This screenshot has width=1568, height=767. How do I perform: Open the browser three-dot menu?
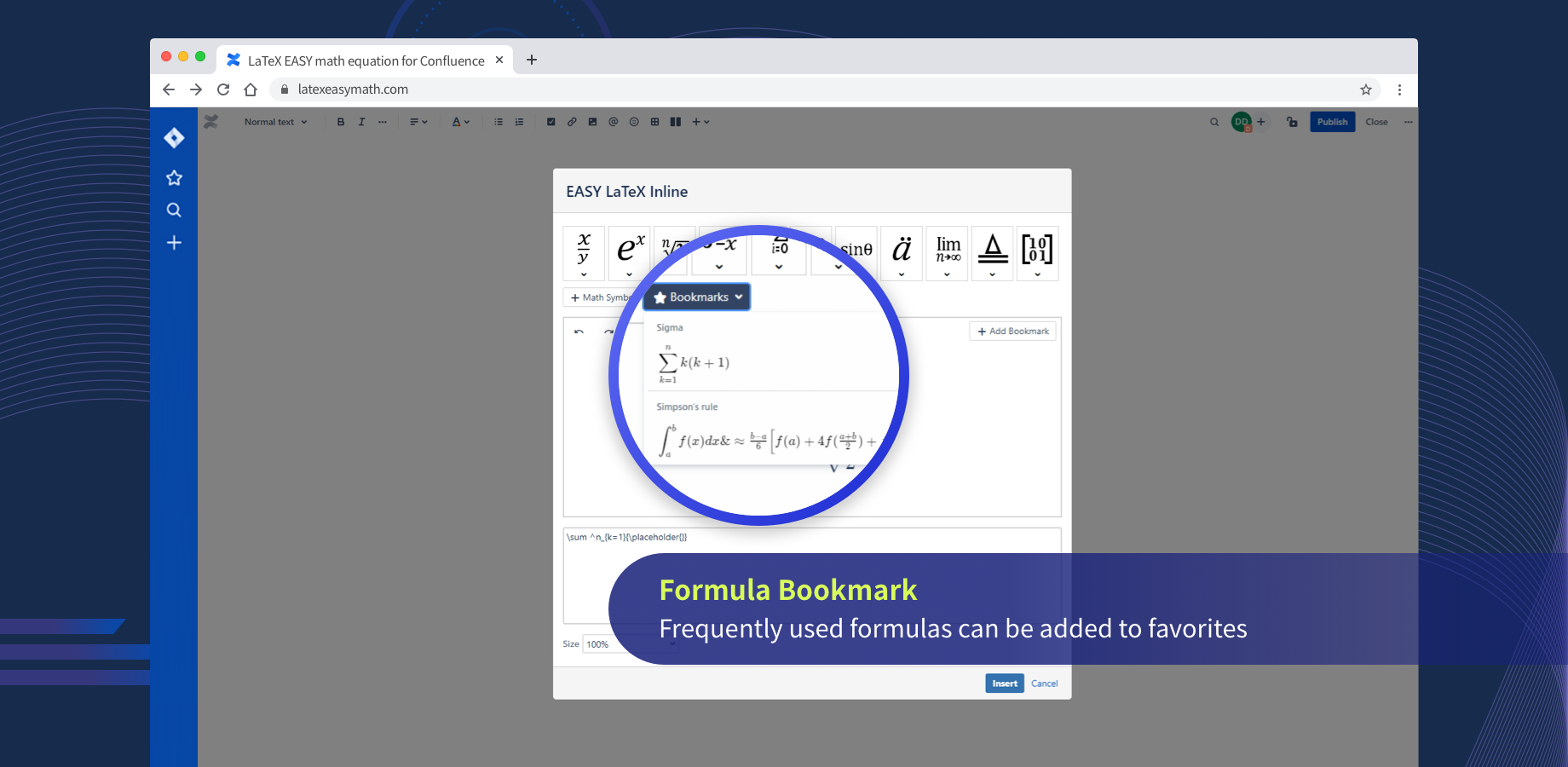click(1399, 89)
